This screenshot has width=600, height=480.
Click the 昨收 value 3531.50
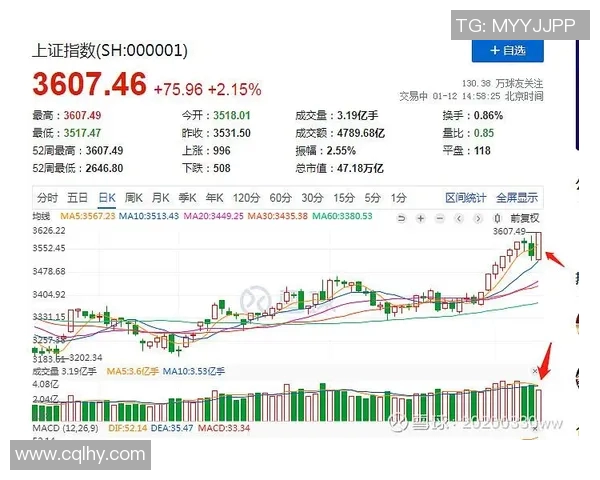tap(232, 133)
